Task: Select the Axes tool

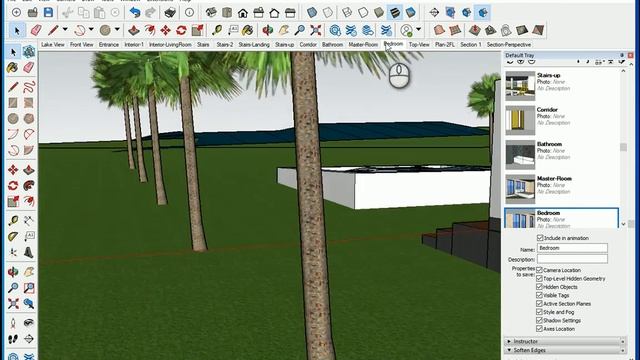Action: click(x=13, y=253)
